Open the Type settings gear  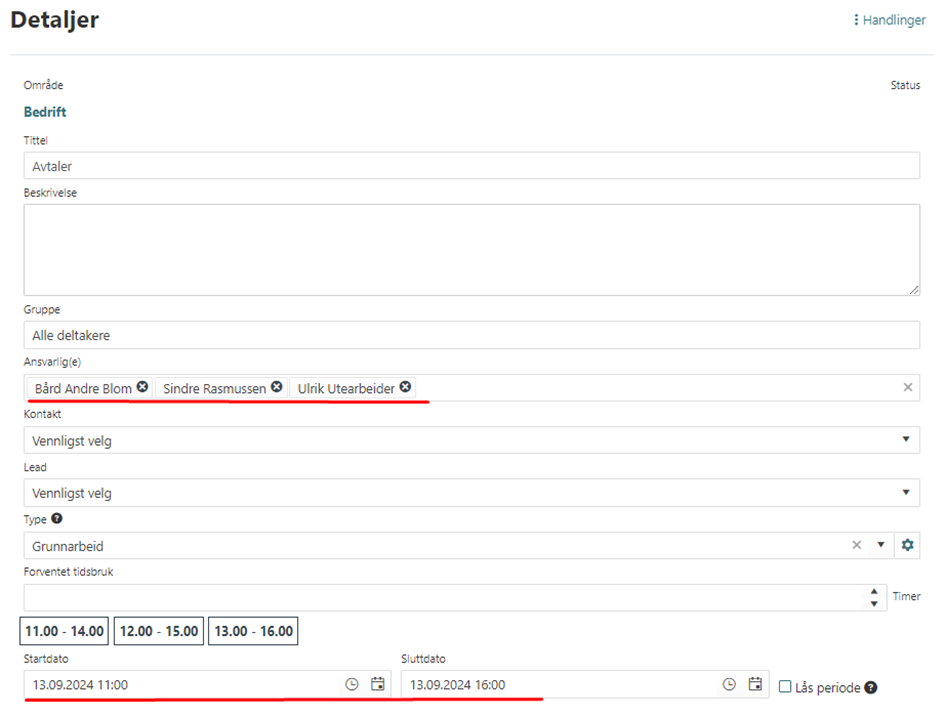[907, 545]
